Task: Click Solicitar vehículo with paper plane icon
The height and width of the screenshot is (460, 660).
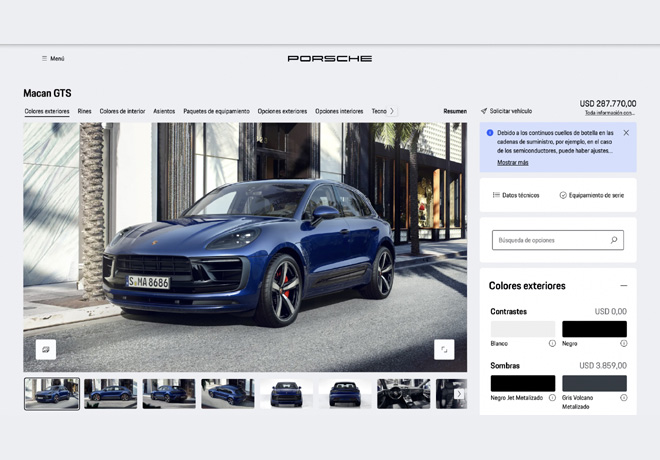Action: 506,111
